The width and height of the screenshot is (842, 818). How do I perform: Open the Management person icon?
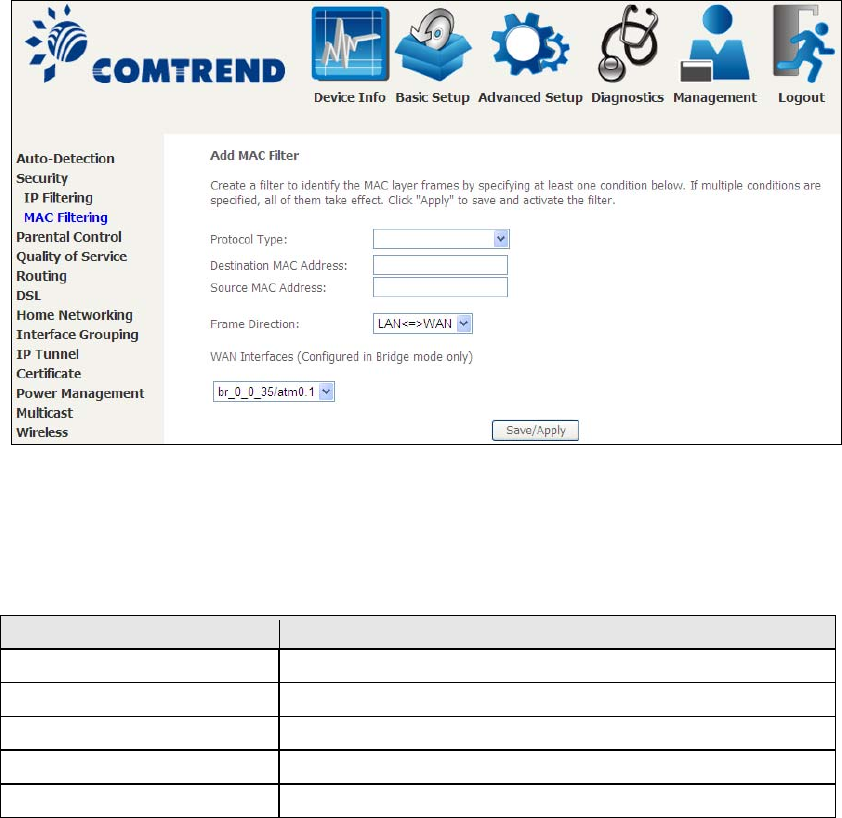pyautogui.click(x=715, y=43)
